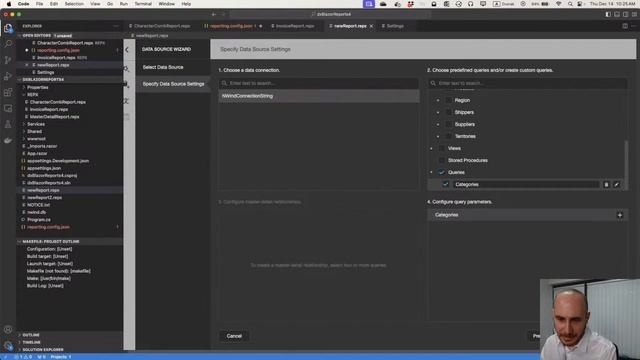The width and height of the screenshot is (640, 360).
Task: Select the 'Select Data Source' wizard step
Action: coord(173,67)
